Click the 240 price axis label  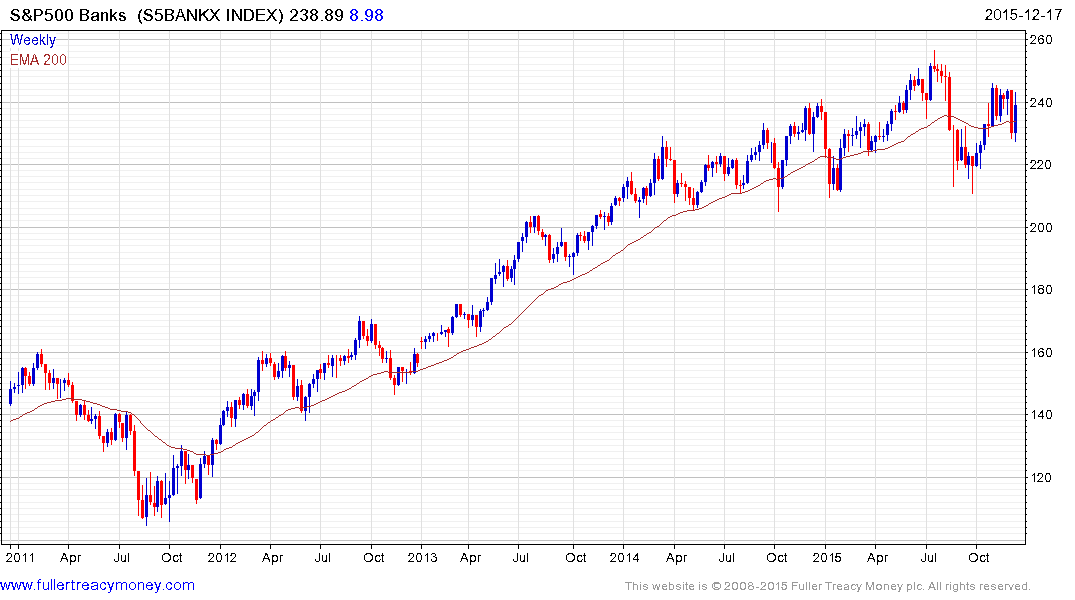(1041, 103)
